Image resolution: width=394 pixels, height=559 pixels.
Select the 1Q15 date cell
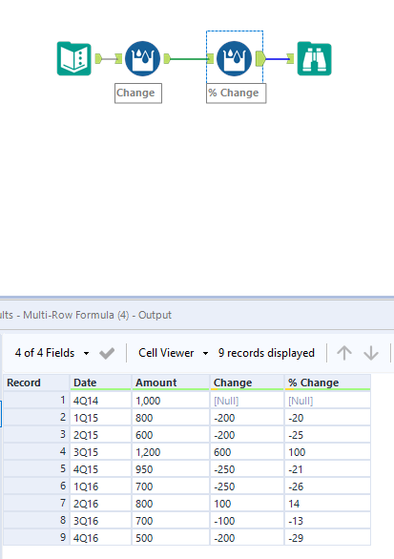click(101, 417)
